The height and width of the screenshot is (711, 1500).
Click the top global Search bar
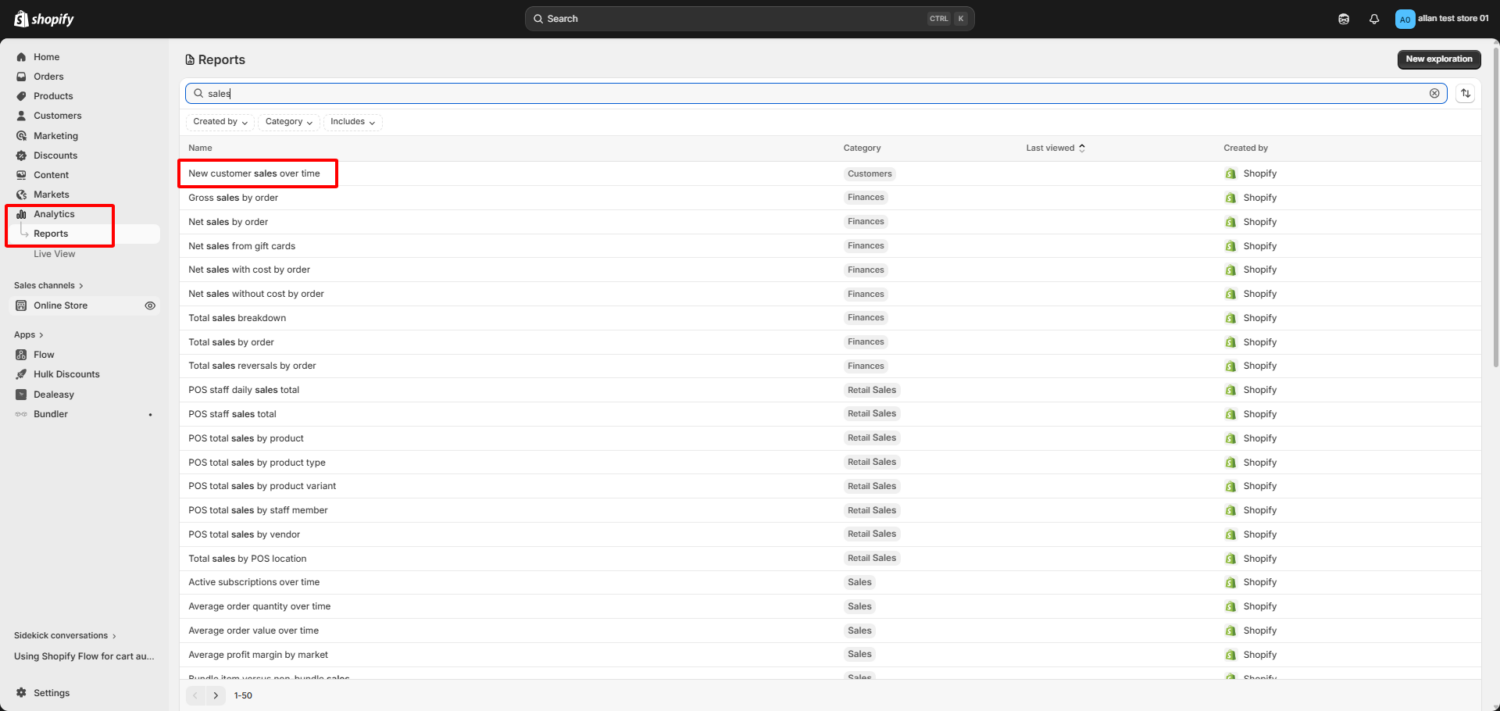point(749,19)
